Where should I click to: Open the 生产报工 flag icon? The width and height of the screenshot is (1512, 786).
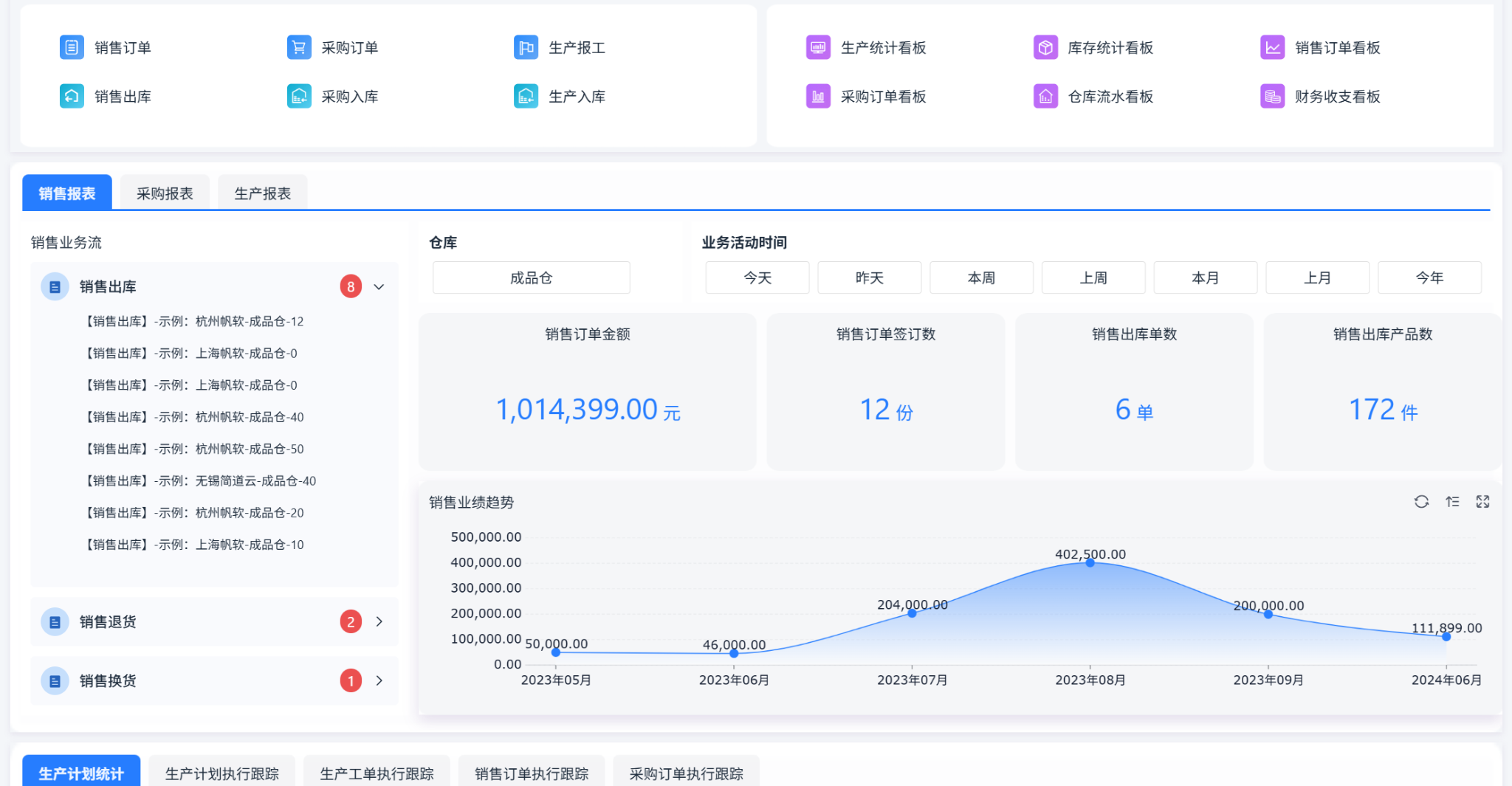coord(526,48)
